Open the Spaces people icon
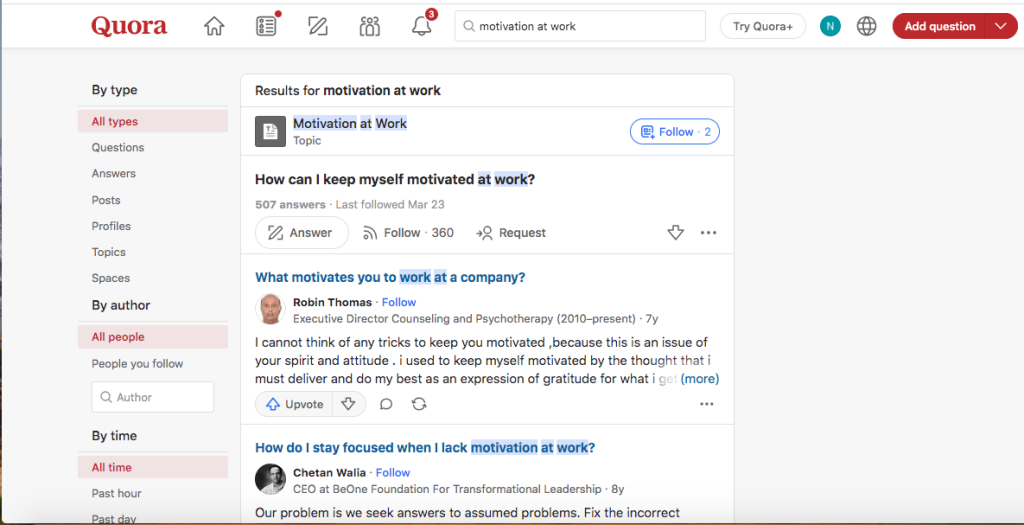 370,26
